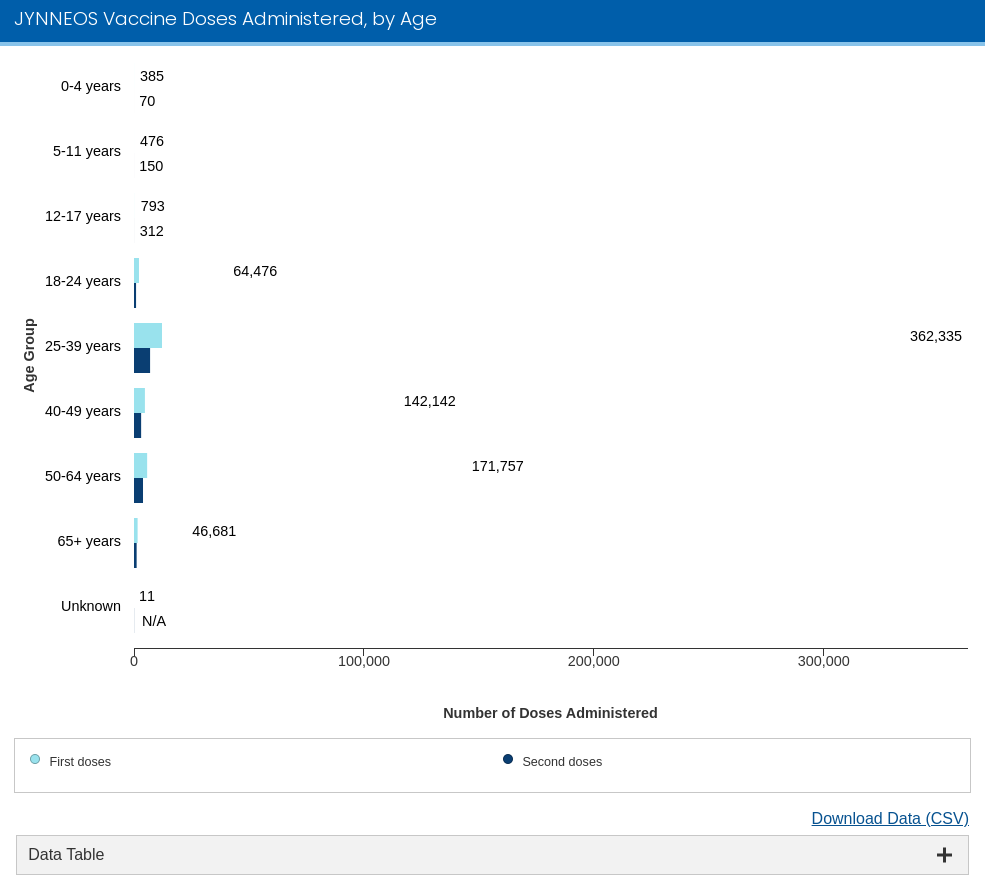Click the 50-64 years second doses bar
Screen dimensions: 985x883
(139, 491)
